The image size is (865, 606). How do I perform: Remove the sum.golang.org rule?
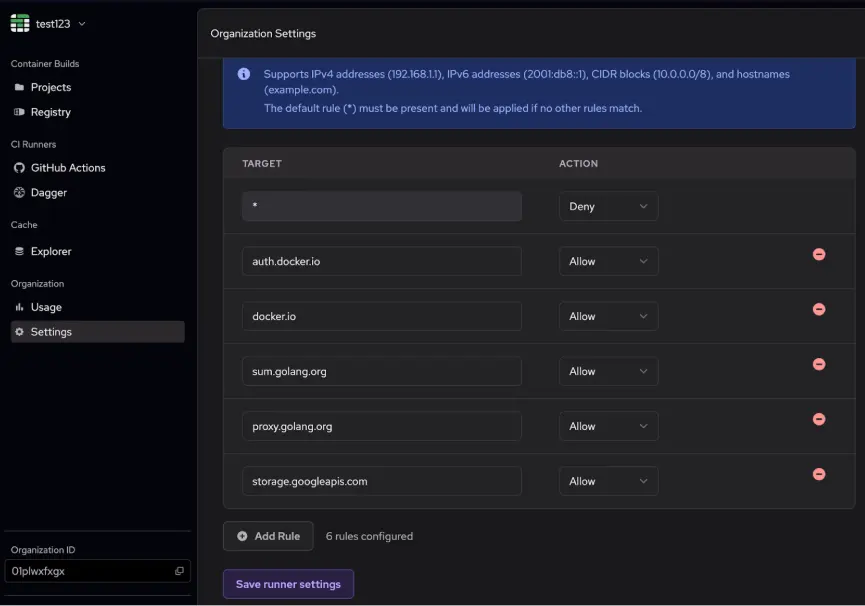(819, 364)
